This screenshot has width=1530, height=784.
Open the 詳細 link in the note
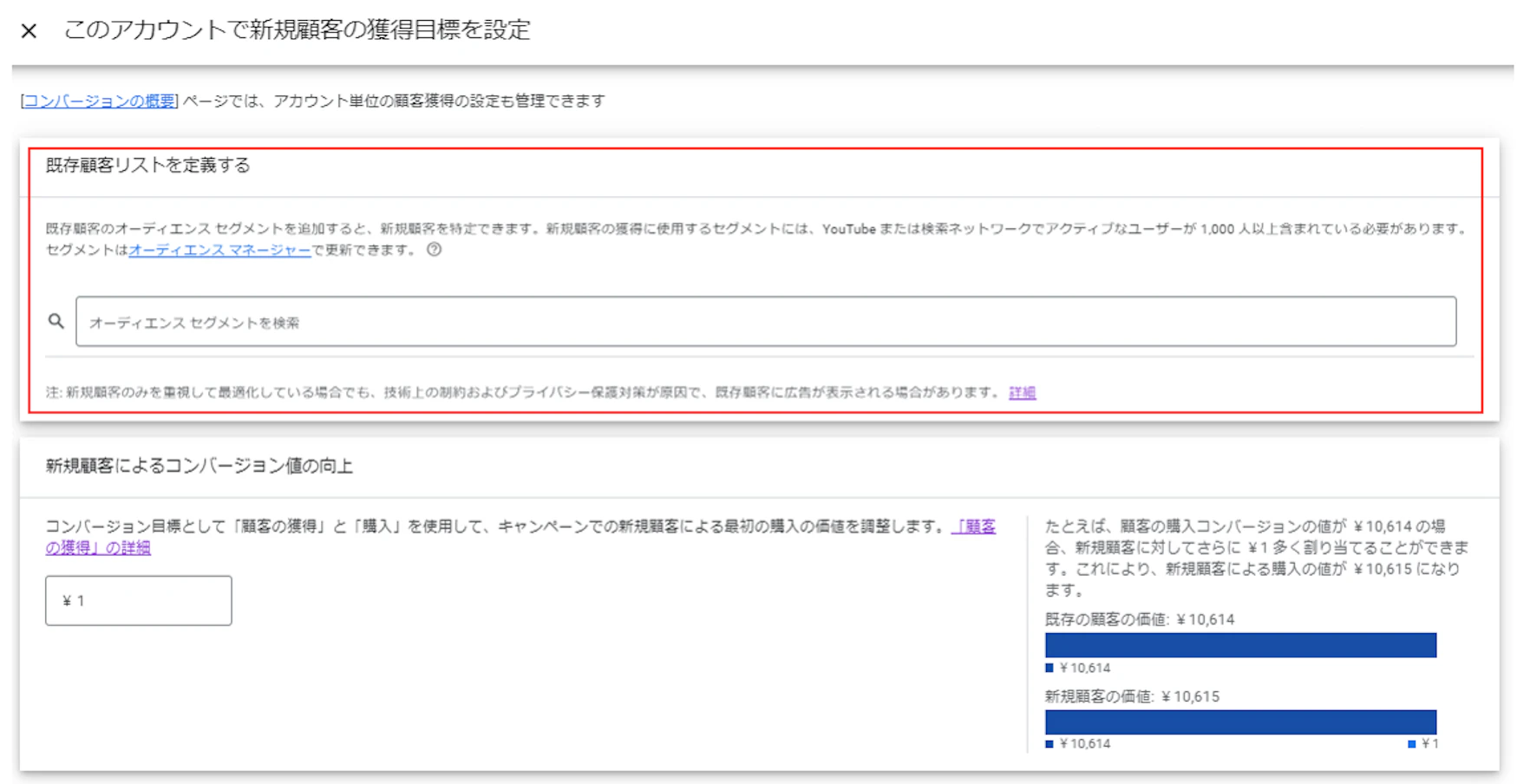(x=1023, y=393)
